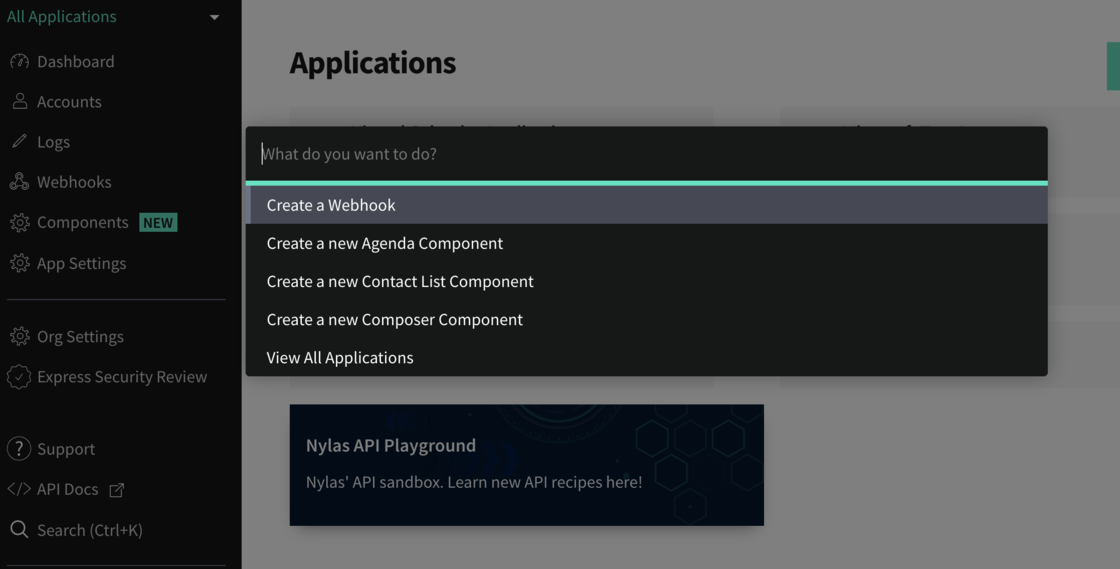Open the All Applications selector label
This screenshot has height=569, width=1120.
61,16
